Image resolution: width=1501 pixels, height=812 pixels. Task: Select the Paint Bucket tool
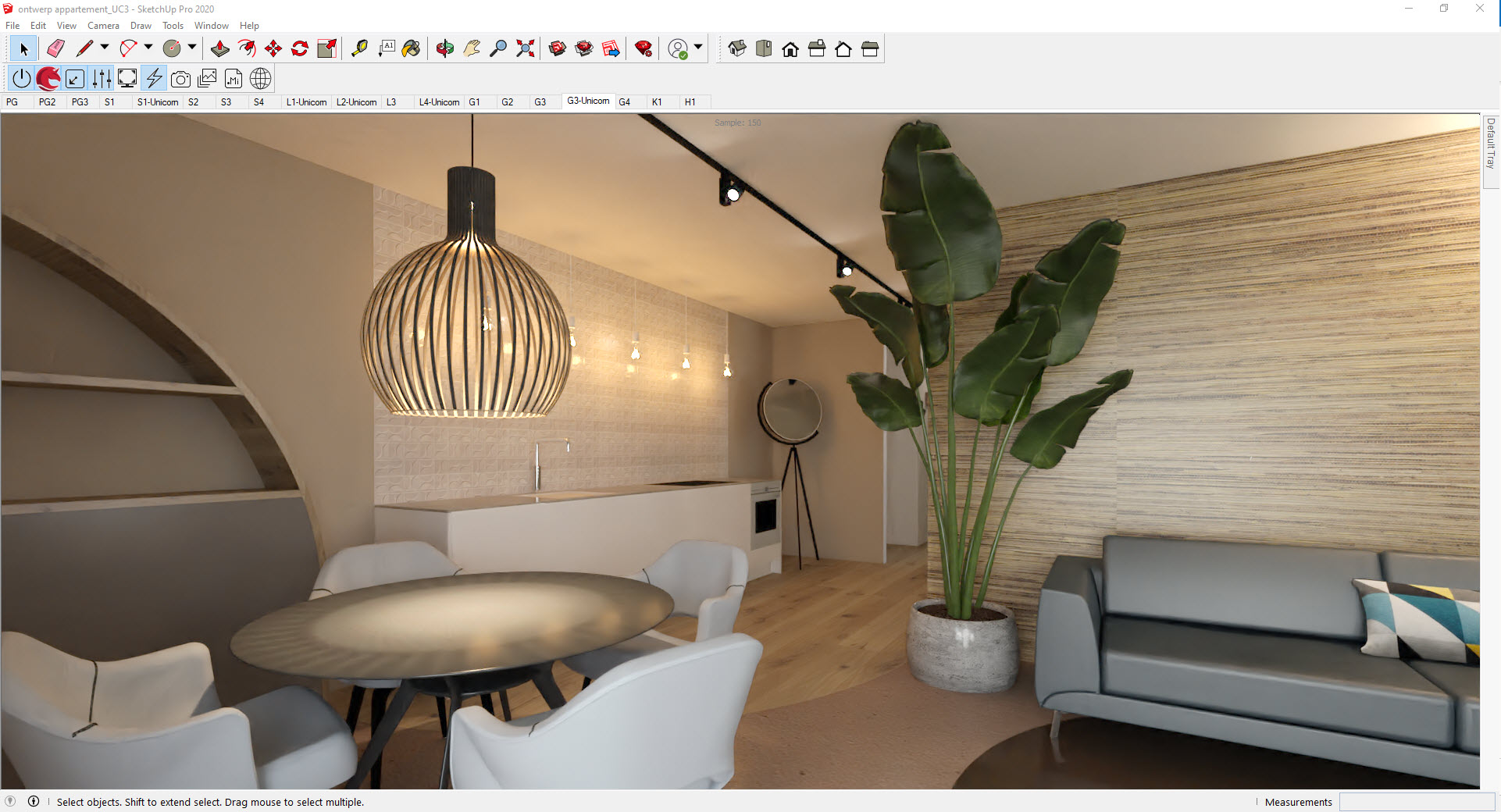pyautogui.click(x=412, y=49)
